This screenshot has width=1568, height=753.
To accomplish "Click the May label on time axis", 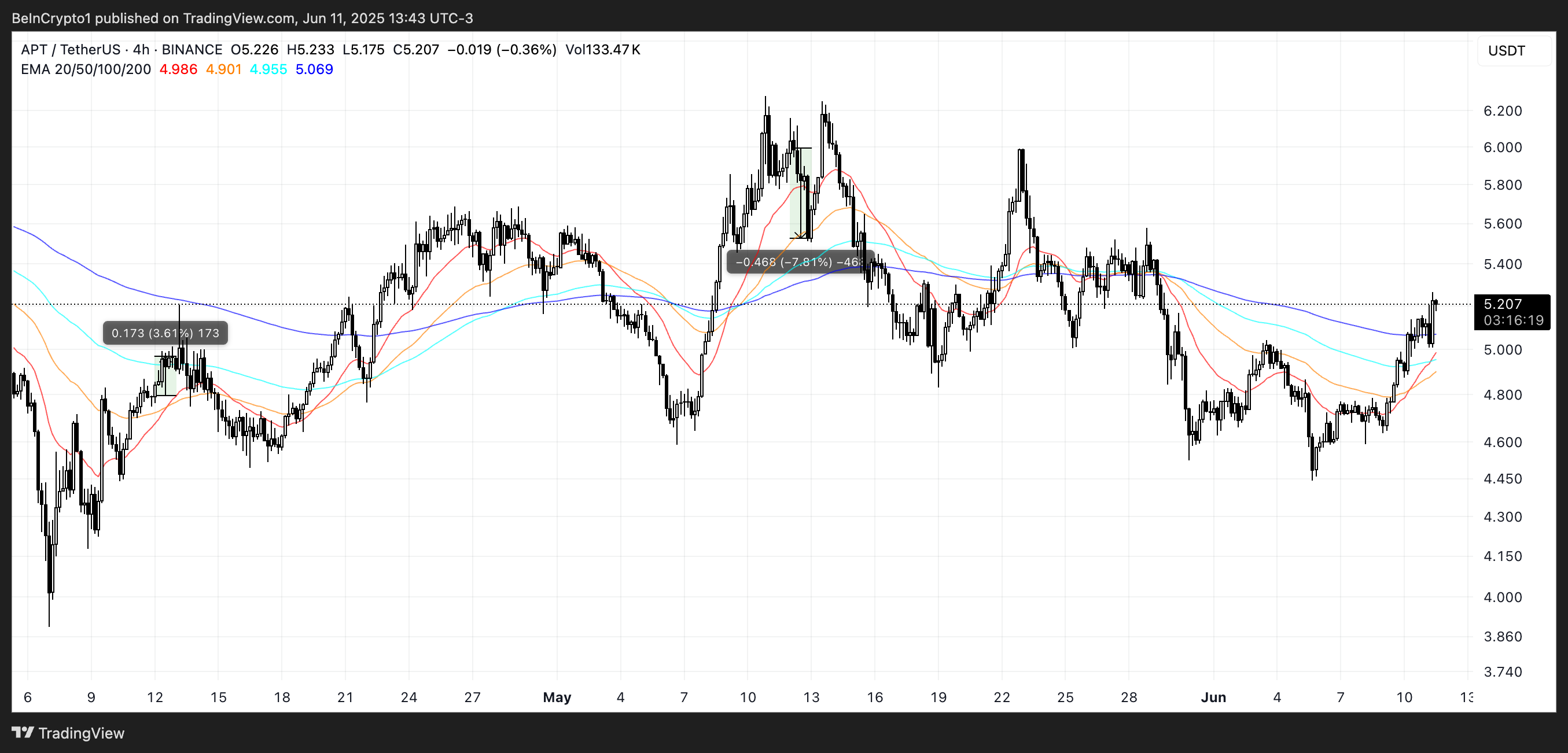I will click(557, 697).
